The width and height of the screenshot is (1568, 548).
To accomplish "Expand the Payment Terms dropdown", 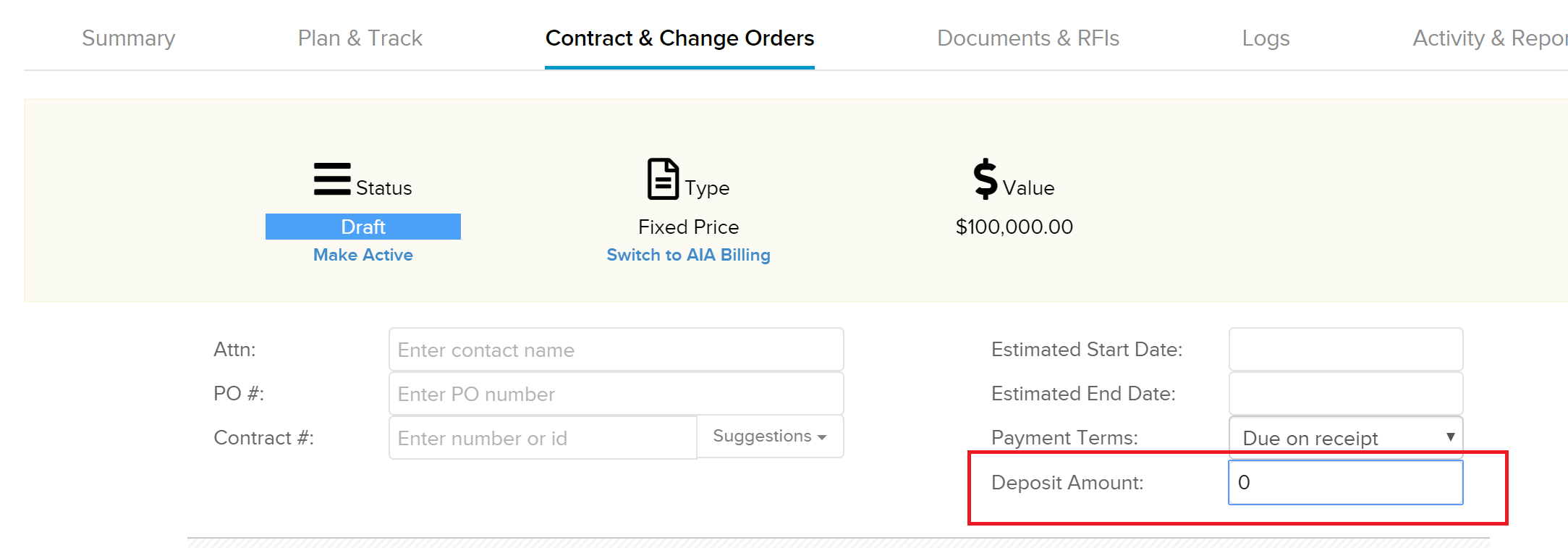I will (x=1346, y=437).
